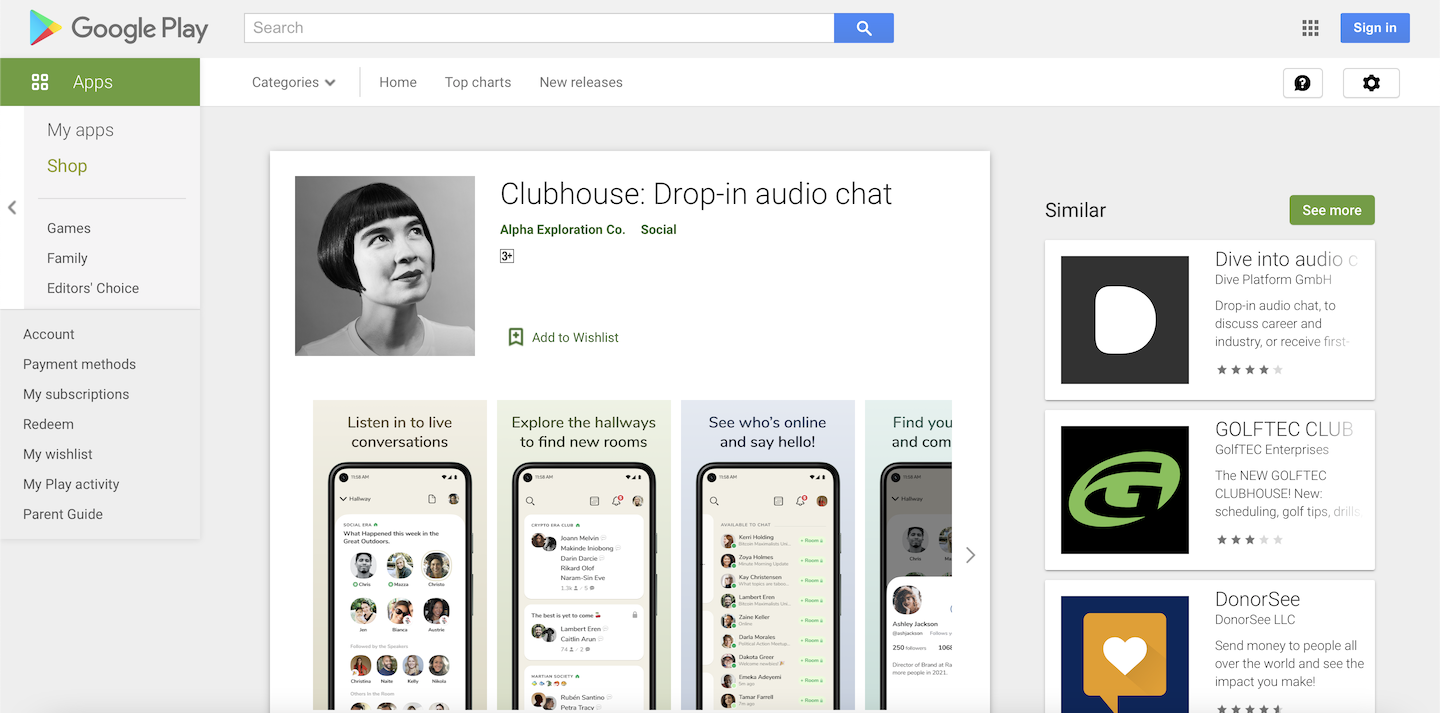Click the Apps grid icon in sidebar
The height and width of the screenshot is (713, 1440).
[40, 82]
